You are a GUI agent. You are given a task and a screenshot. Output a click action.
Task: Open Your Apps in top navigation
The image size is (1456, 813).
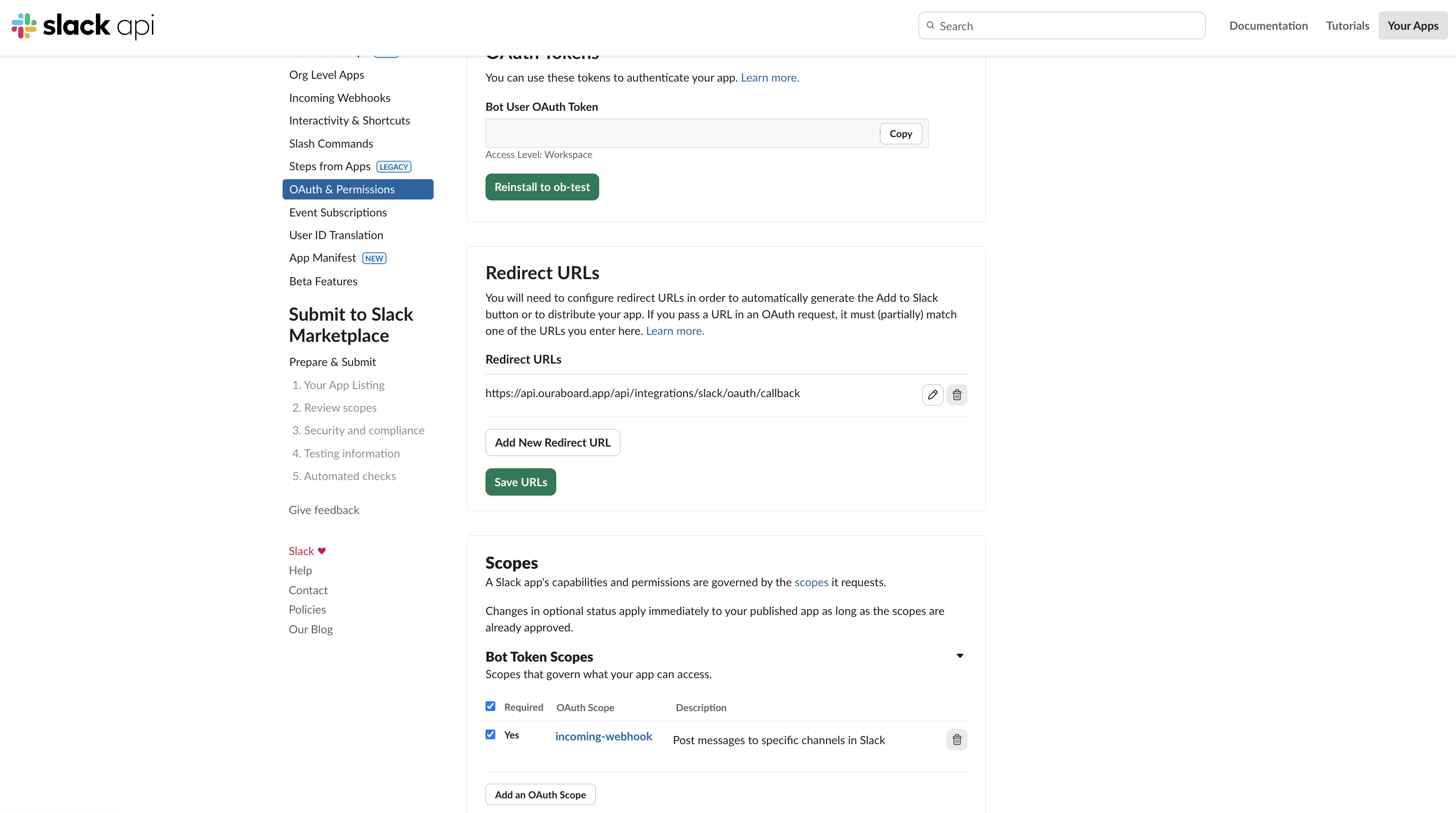tap(1413, 25)
